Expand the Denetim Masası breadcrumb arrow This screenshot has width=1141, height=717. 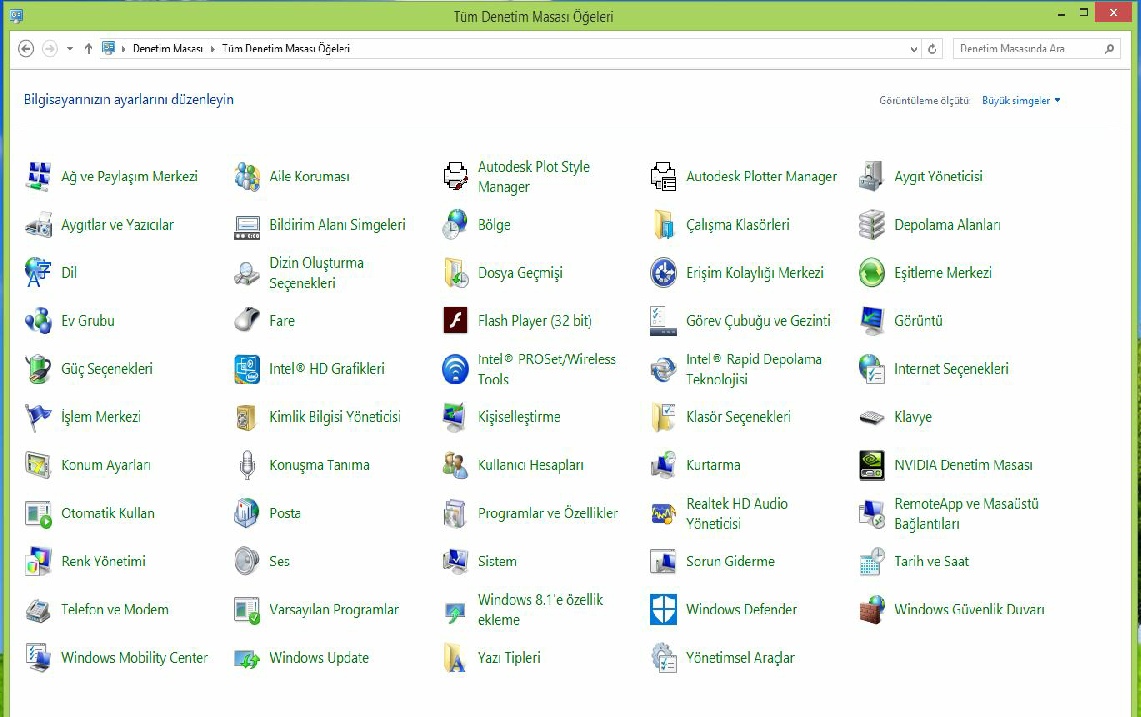tap(212, 49)
